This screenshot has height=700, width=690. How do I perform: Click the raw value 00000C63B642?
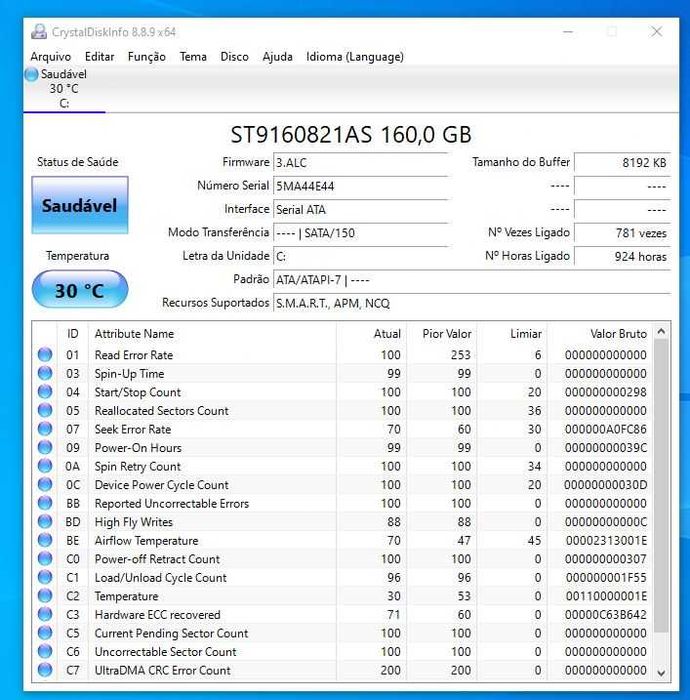coord(606,615)
